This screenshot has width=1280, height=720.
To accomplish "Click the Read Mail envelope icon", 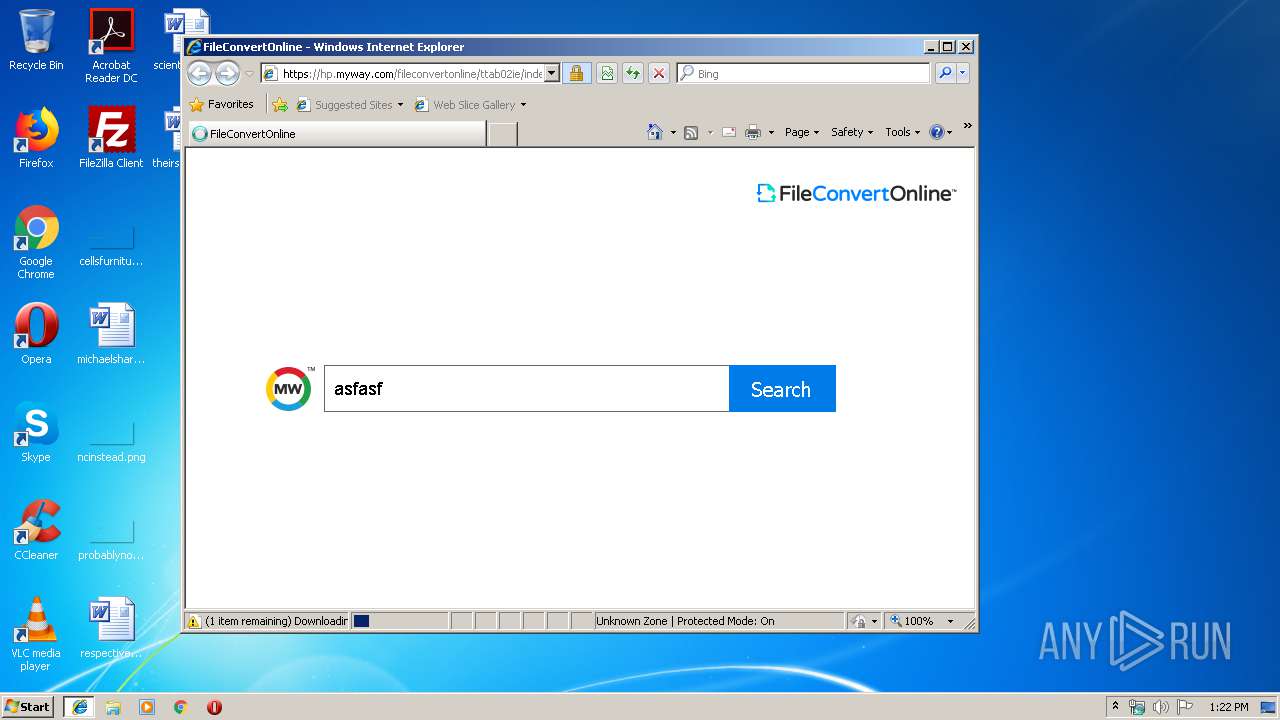I will [x=729, y=132].
